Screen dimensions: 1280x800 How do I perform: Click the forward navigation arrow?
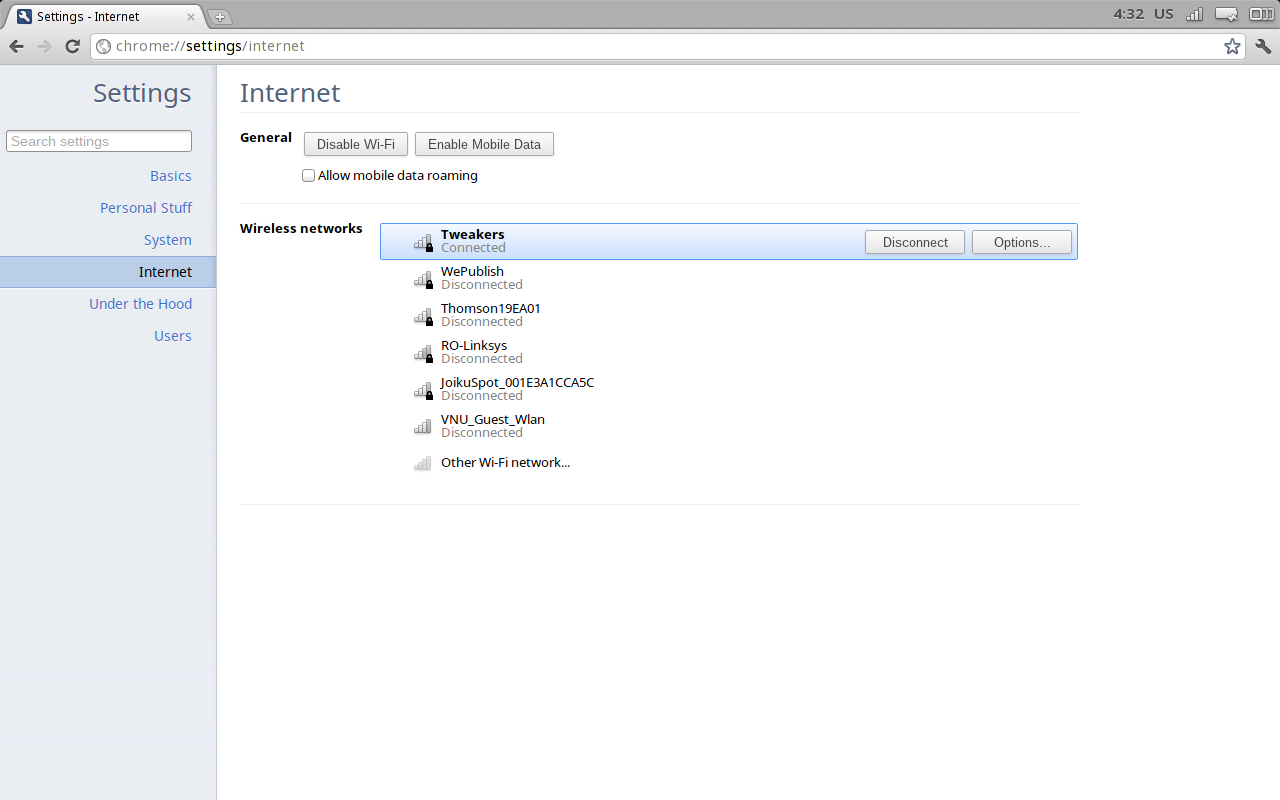pyautogui.click(x=44, y=46)
